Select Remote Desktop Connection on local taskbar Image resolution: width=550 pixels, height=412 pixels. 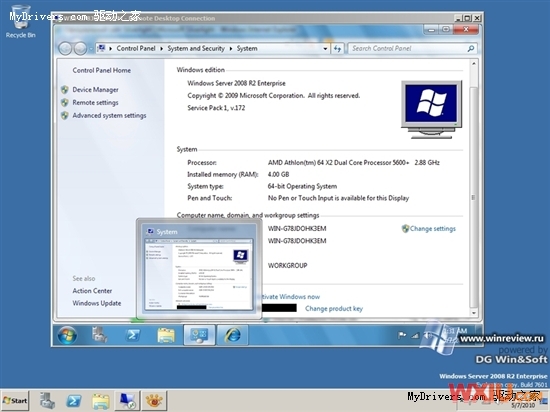127,400
